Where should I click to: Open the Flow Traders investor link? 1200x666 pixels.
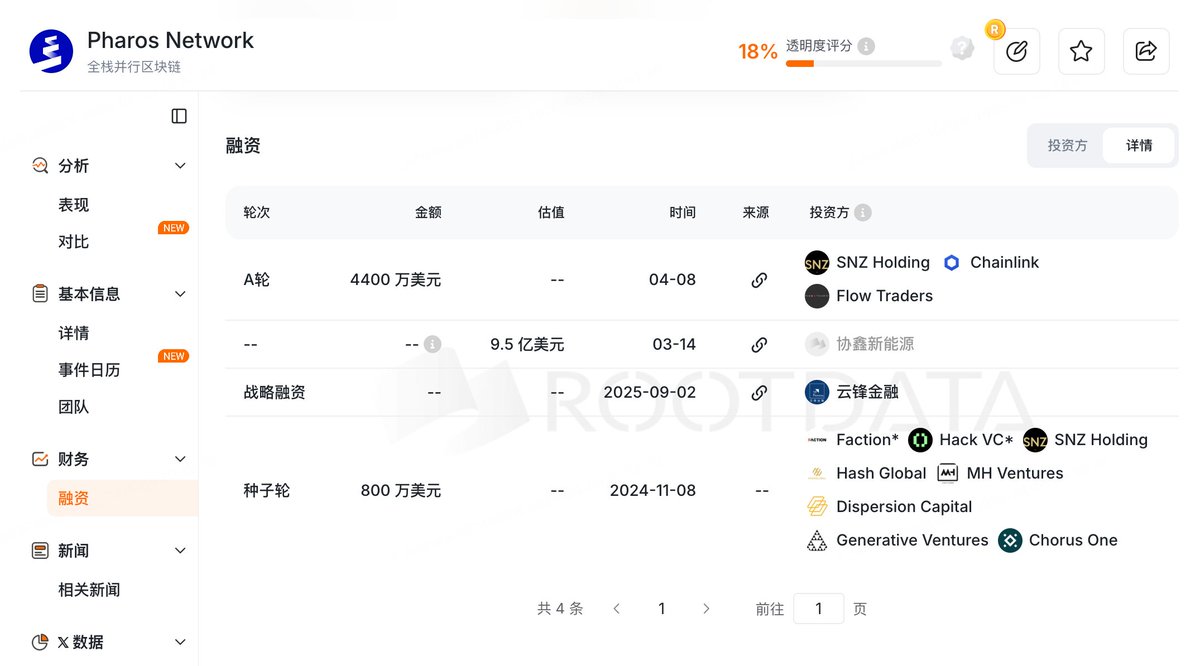pyautogui.click(x=884, y=296)
